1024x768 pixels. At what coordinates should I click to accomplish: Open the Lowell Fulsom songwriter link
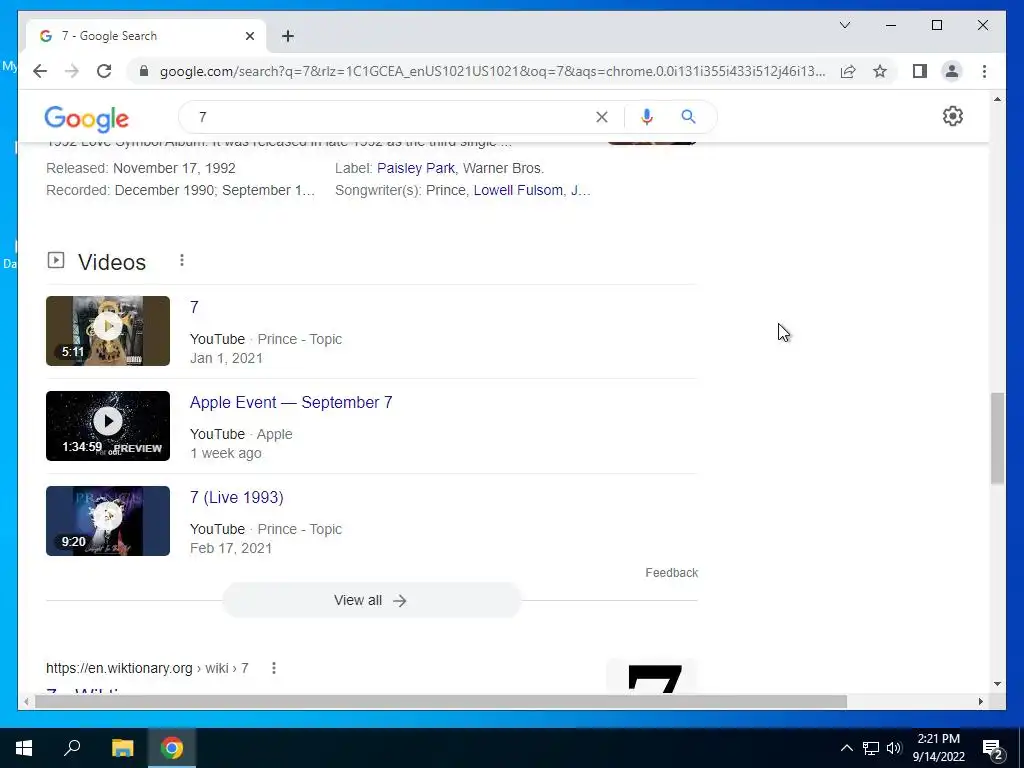point(518,190)
